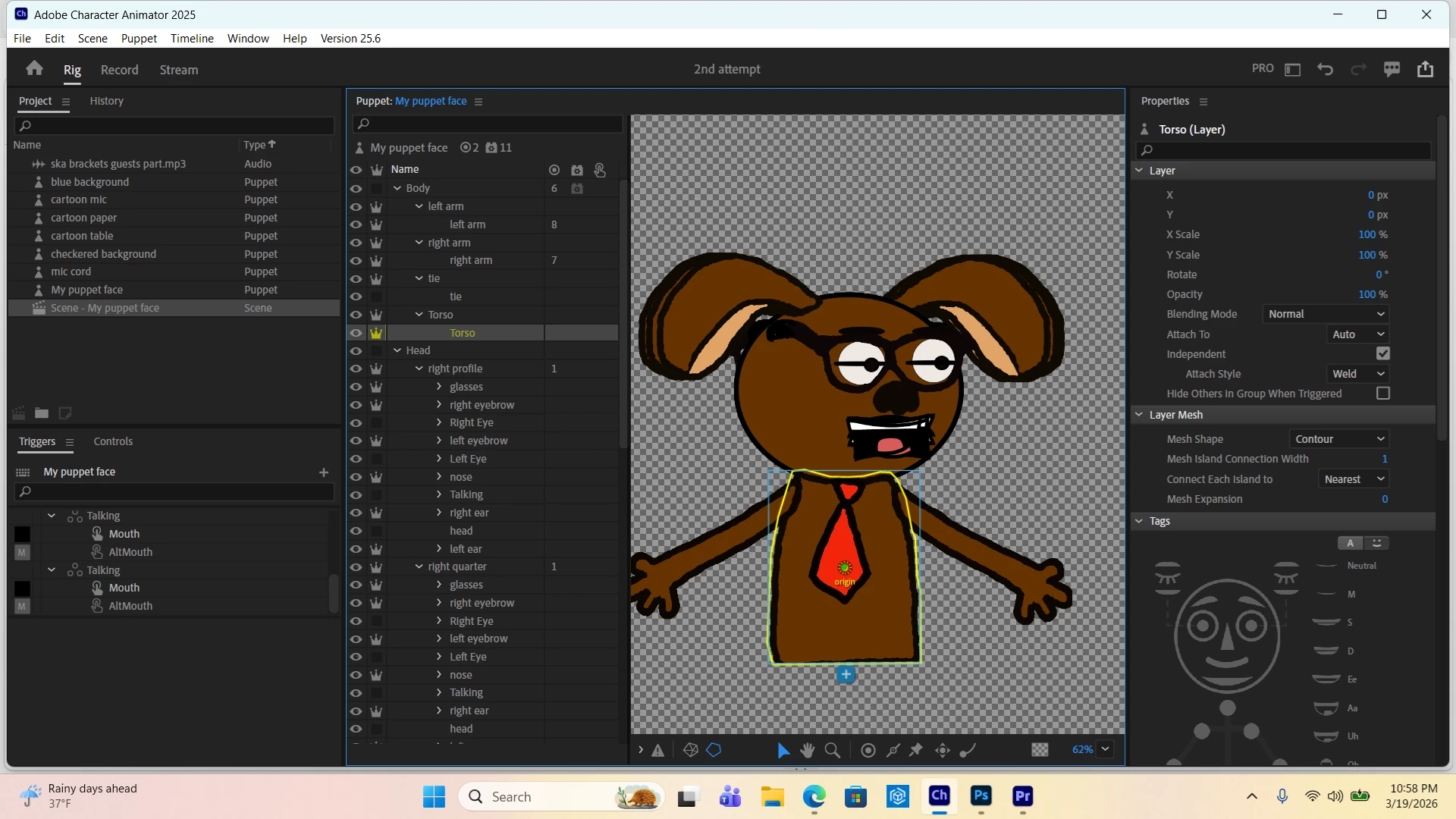Switch to the Record tab
The width and height of the screenshot is (1456, 819).
119,70
